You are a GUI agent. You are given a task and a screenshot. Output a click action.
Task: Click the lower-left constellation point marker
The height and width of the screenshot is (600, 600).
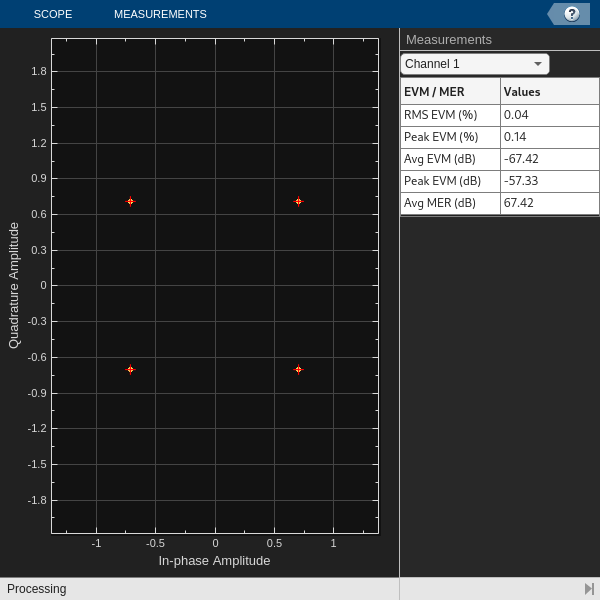coord(130,370)
